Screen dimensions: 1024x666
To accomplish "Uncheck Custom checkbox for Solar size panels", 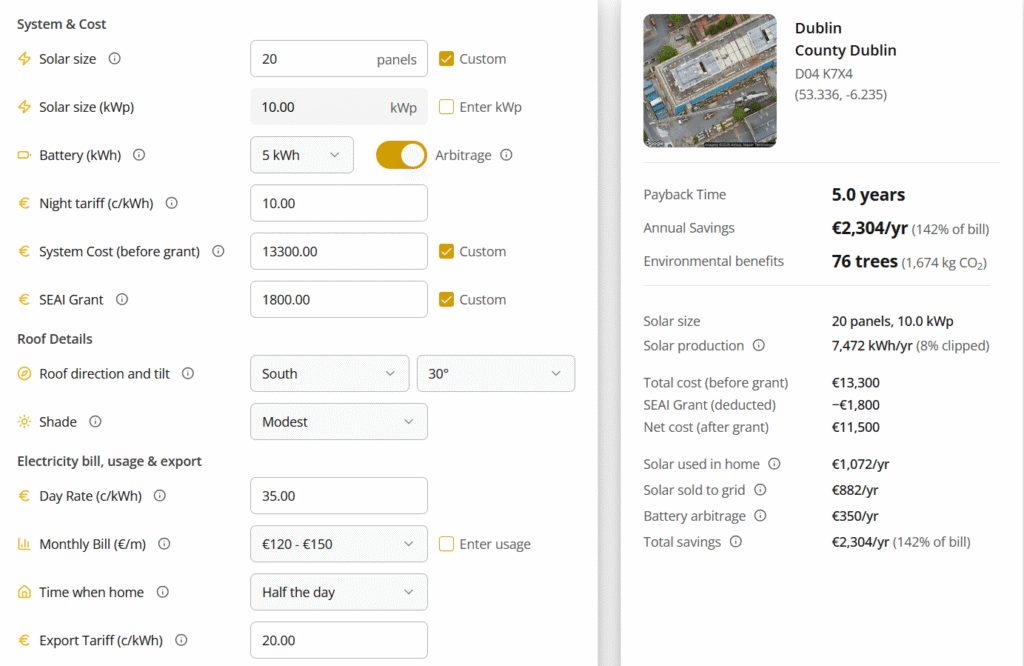I will point(446,59).
